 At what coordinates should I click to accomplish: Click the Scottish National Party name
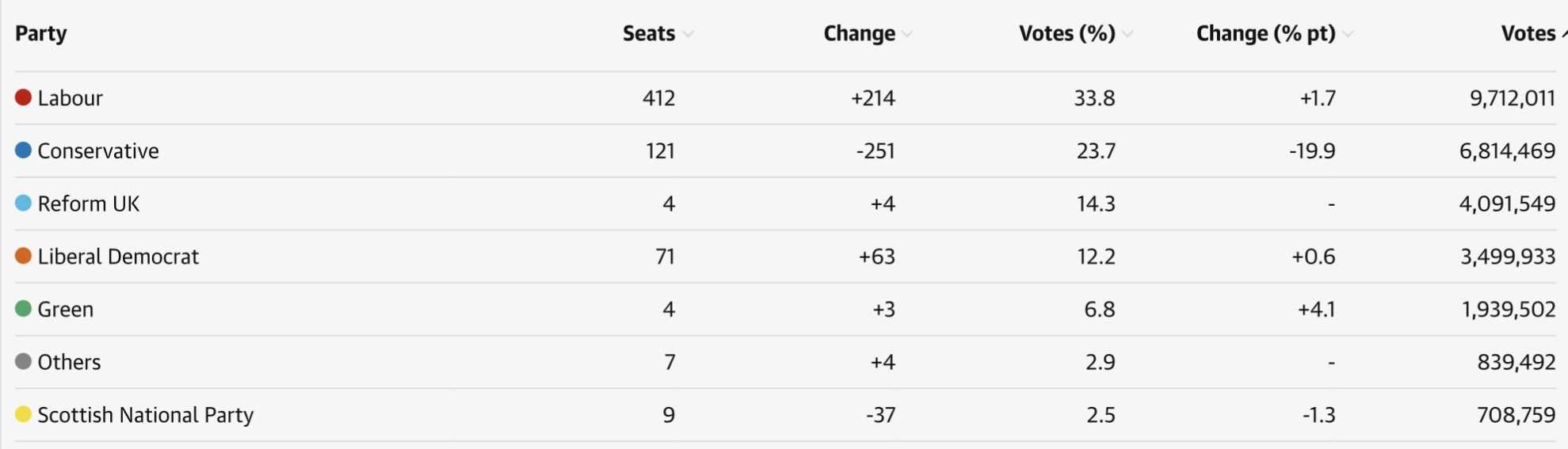click(x=146, y=415)
